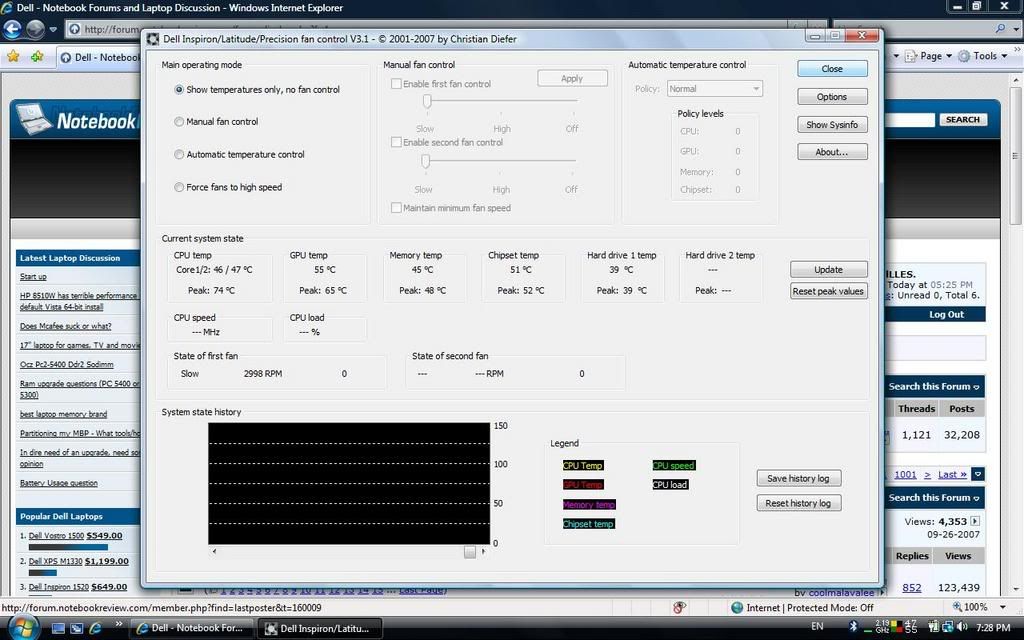Open Does Mcafee suck or what? thread

65,326
